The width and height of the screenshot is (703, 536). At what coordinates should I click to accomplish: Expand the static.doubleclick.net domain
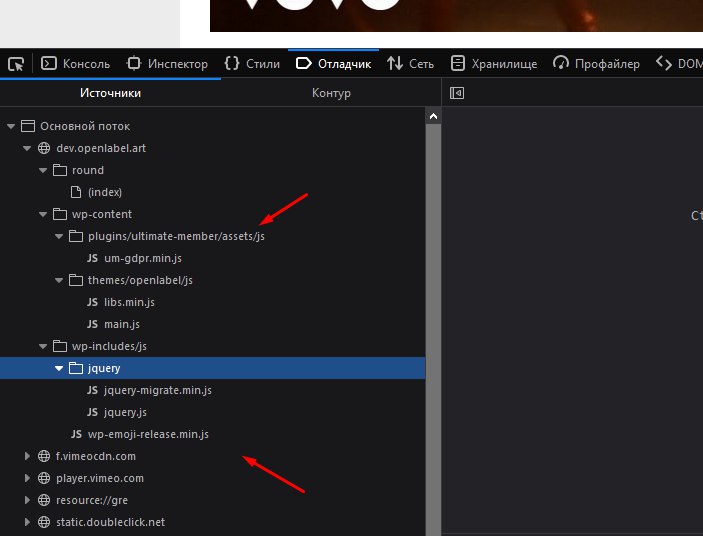pyautogui.click(x=27, y=522)
